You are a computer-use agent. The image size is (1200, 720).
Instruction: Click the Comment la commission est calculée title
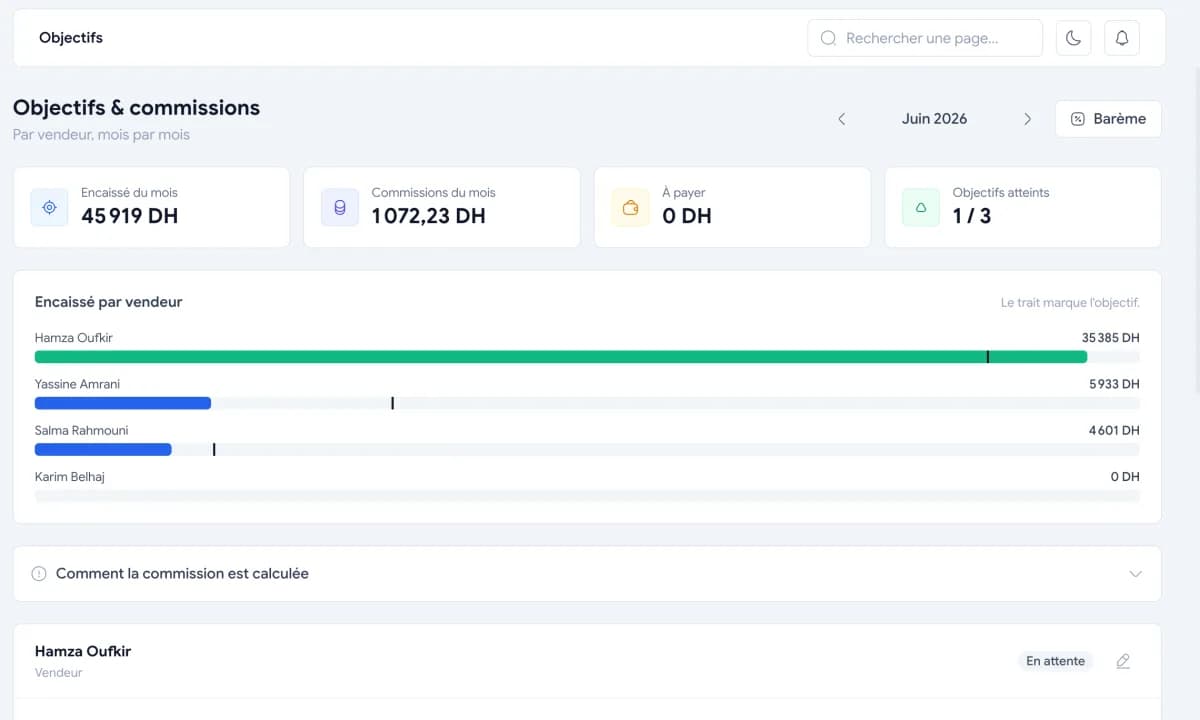(x=182, y=574)
